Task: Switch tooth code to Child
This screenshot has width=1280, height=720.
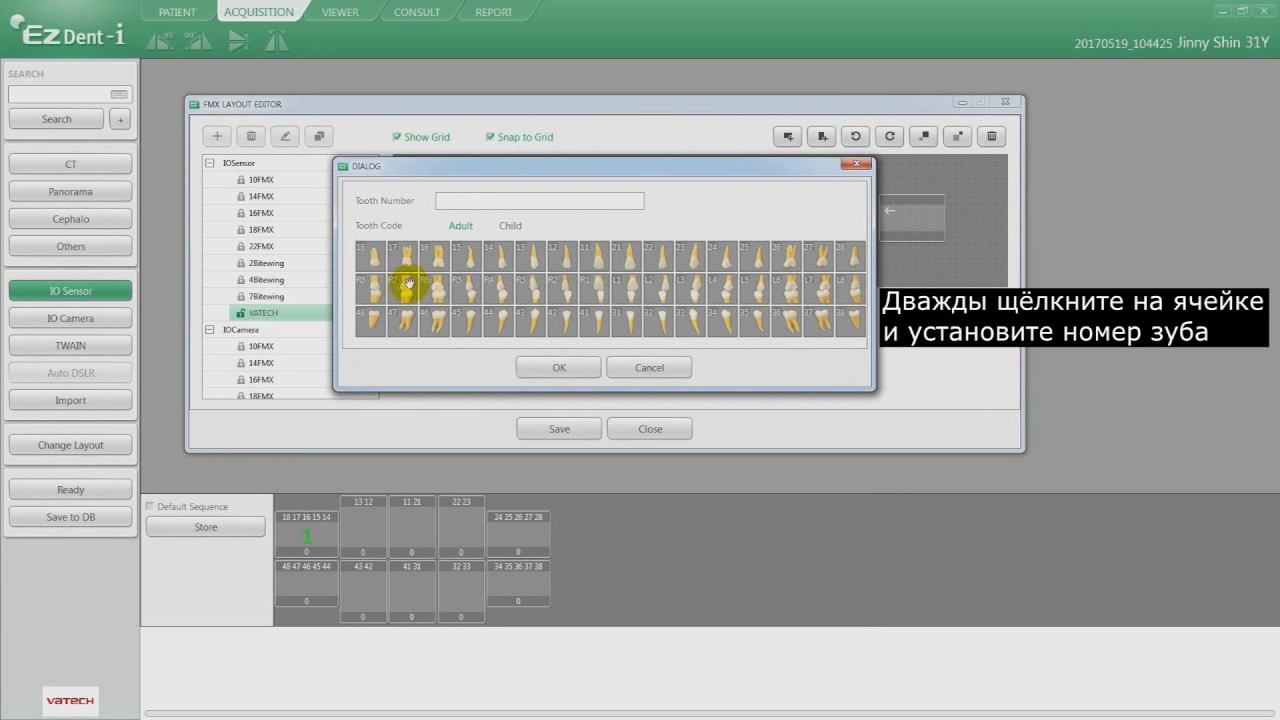Action: [510, 226]
